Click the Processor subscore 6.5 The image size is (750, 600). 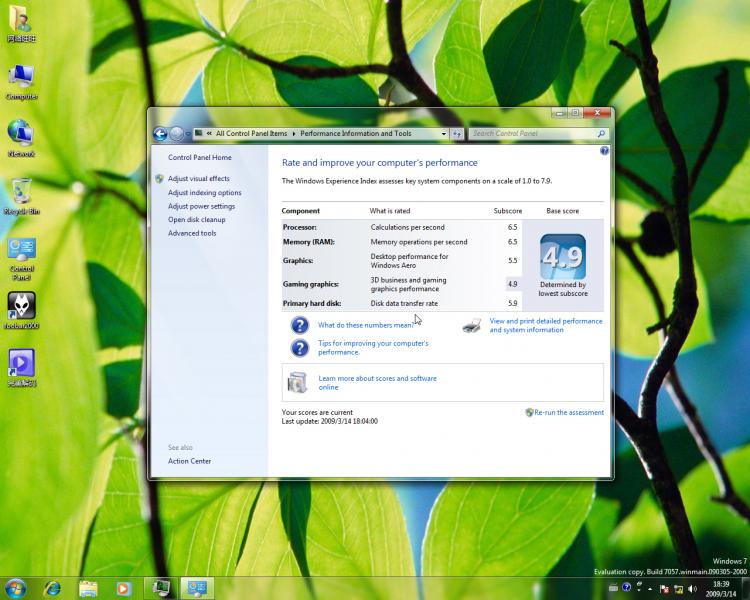click(512, 227)
